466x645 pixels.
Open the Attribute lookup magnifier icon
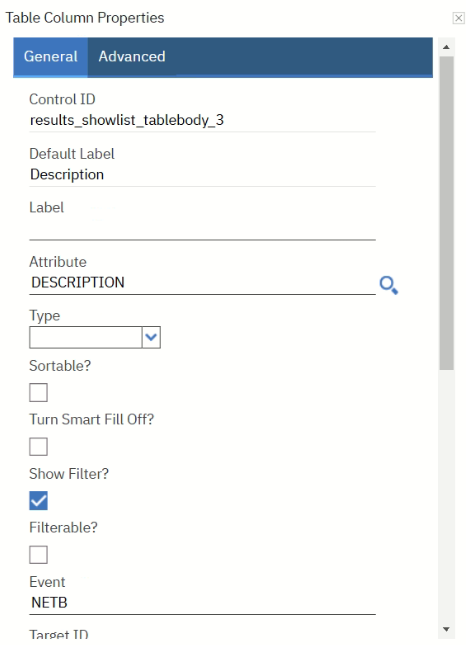click(x=389, y=285)
